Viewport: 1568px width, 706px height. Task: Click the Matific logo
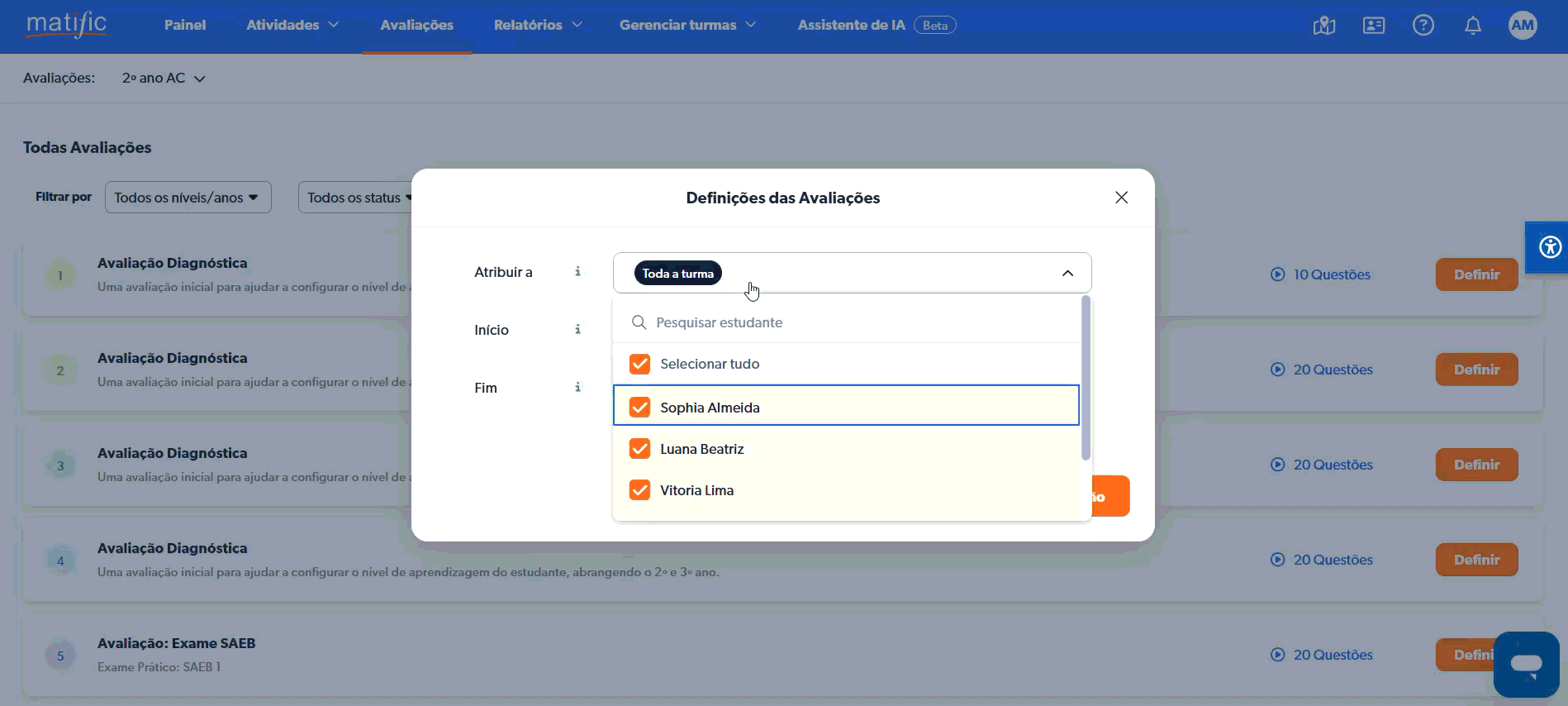click(66, 24)
